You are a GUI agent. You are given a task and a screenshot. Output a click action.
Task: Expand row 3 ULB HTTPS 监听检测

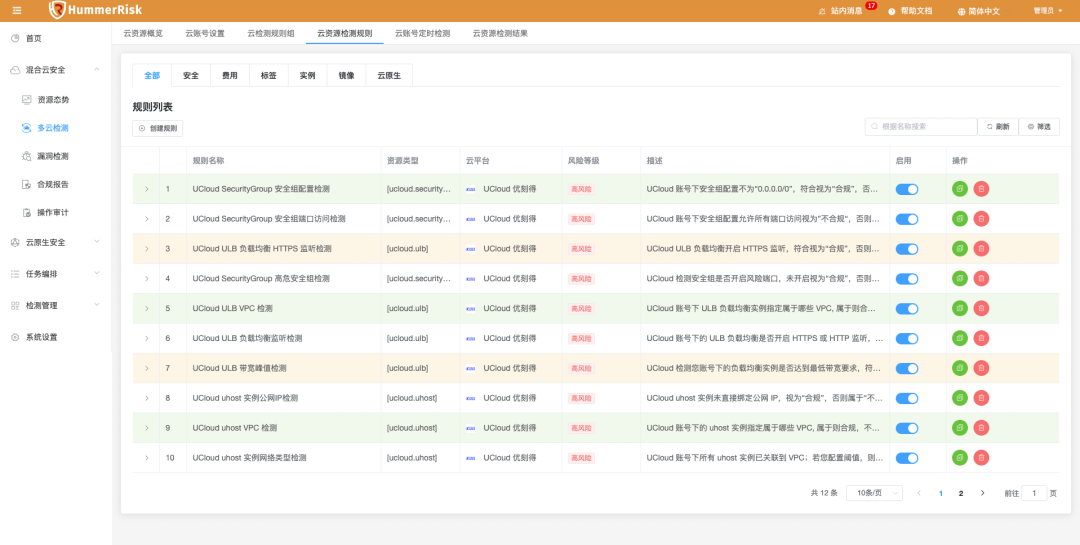click(x=146, y=249)
